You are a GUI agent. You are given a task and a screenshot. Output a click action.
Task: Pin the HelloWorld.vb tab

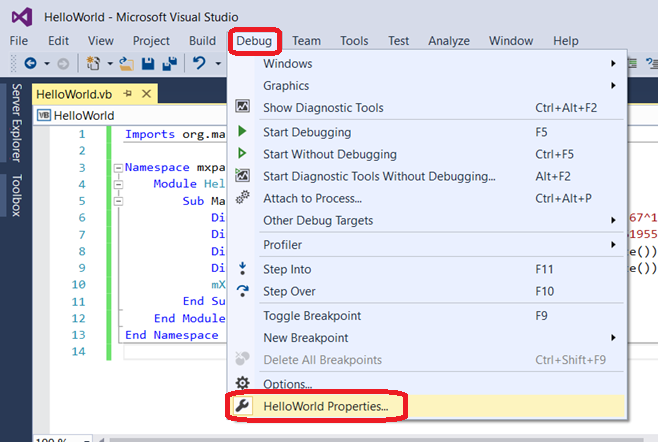[x=128, y=94]
